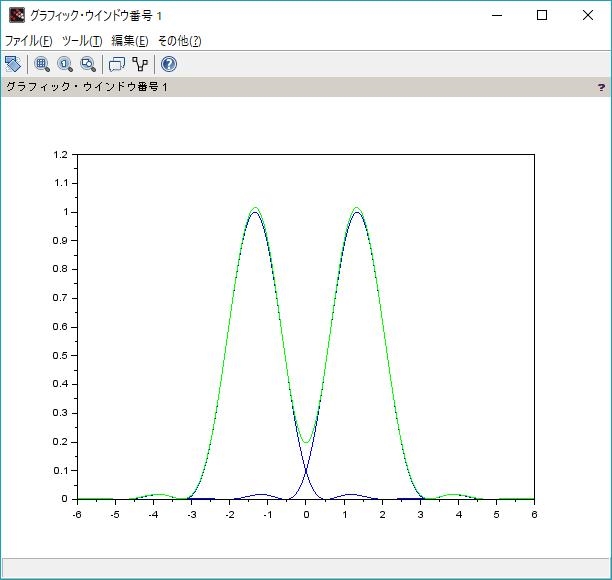The width and height of the screenshot is (612, 580).
Task: Click the y-axis label 0.5
Action: click(x=60, y=356)
